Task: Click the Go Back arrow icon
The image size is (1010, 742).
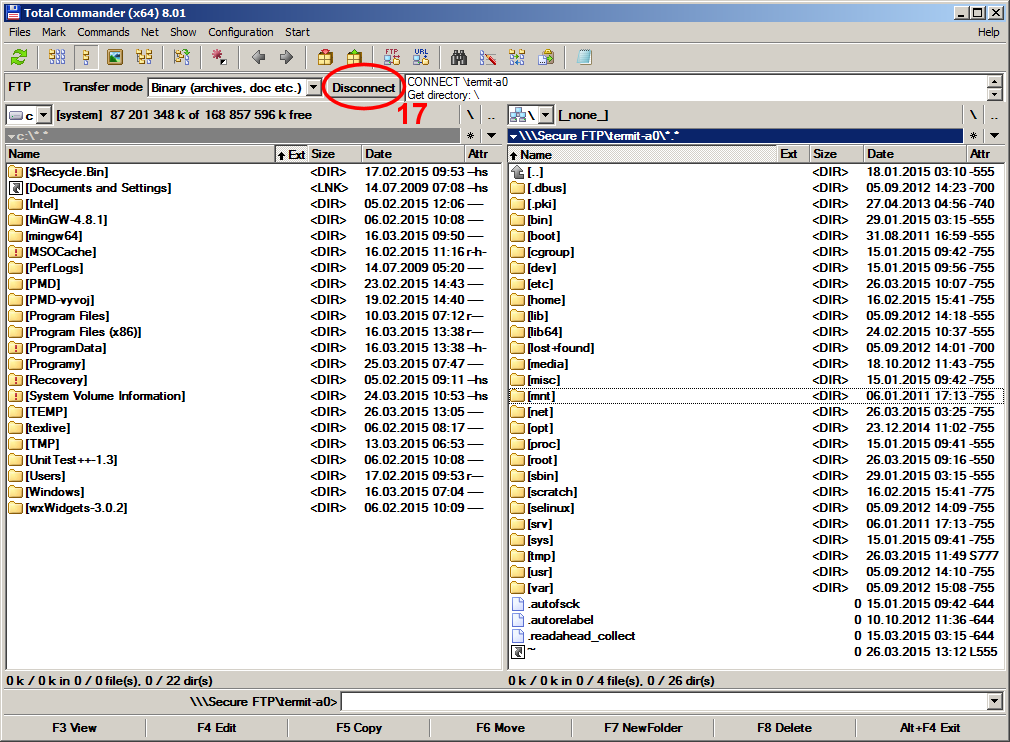Action: click(258, 57)
